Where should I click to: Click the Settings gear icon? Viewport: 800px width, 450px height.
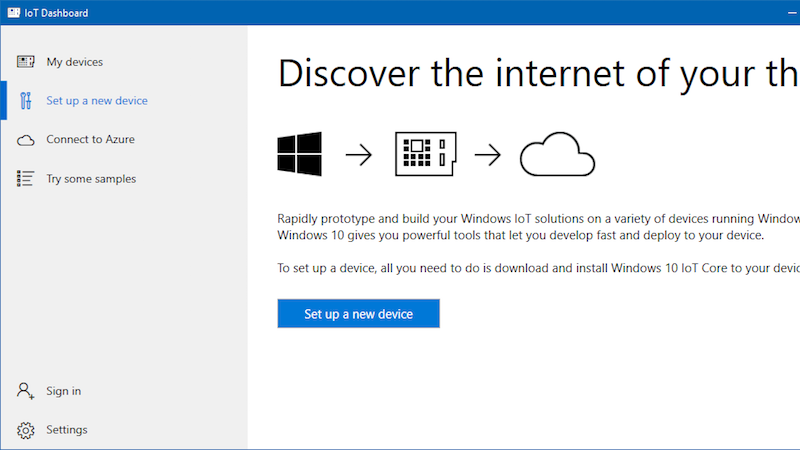point(26,430)
